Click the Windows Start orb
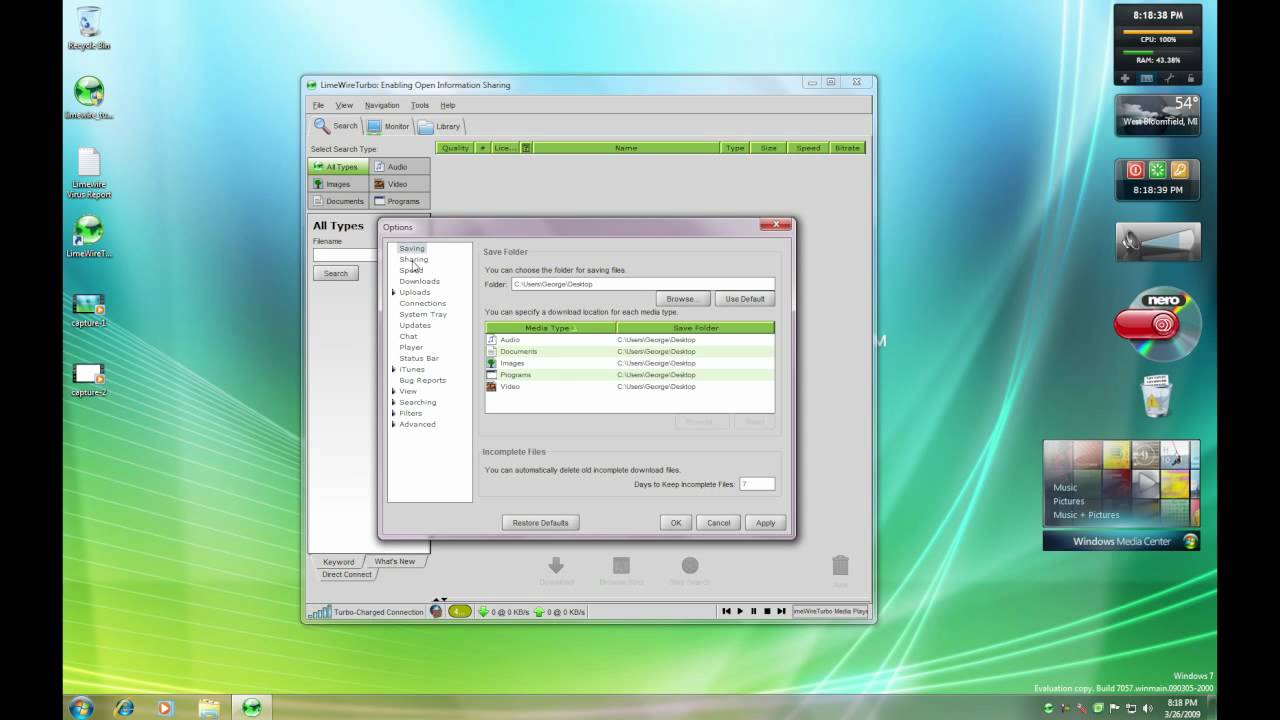The image size is (1280, 720). tap(82, 708)
